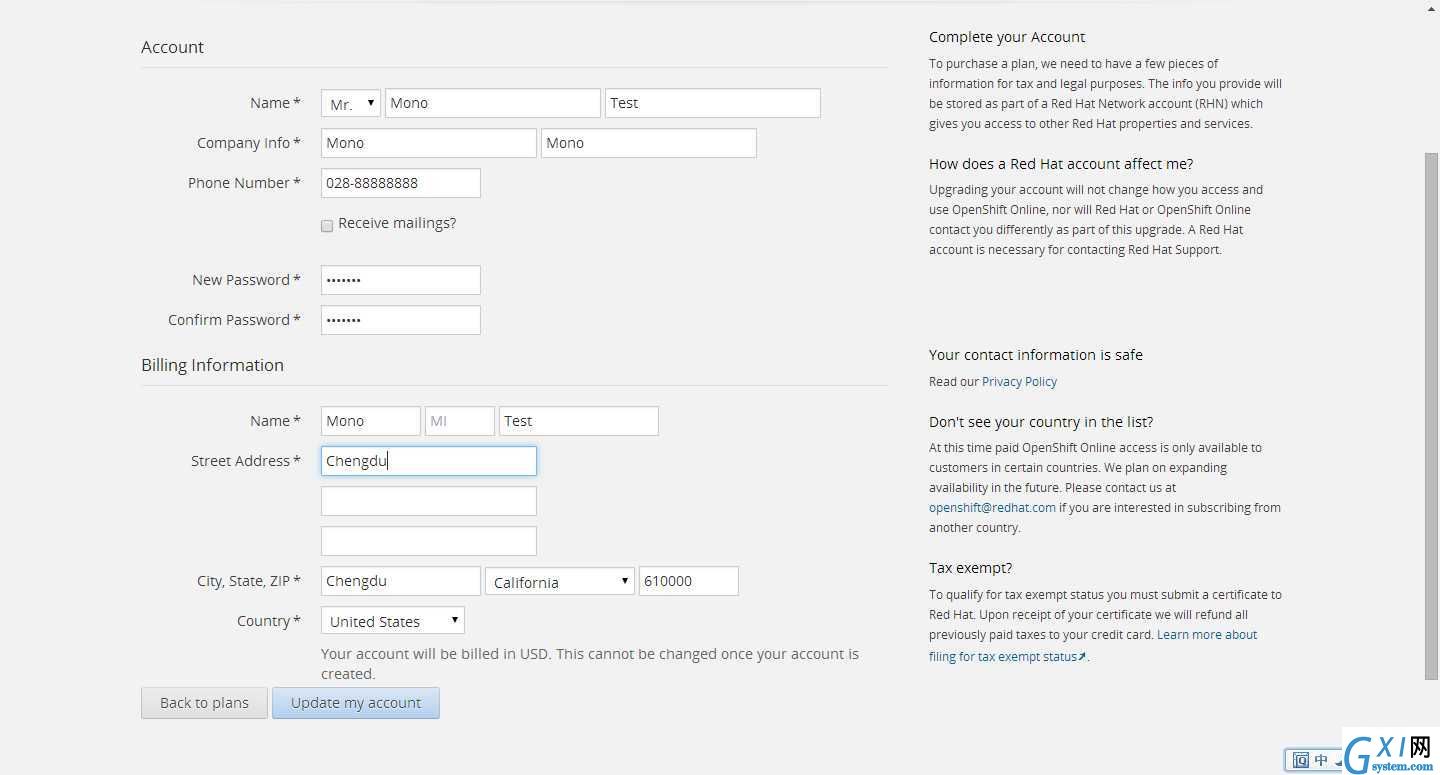
Task: Click the account first name field Mono
Action: [x=493, y=103]
